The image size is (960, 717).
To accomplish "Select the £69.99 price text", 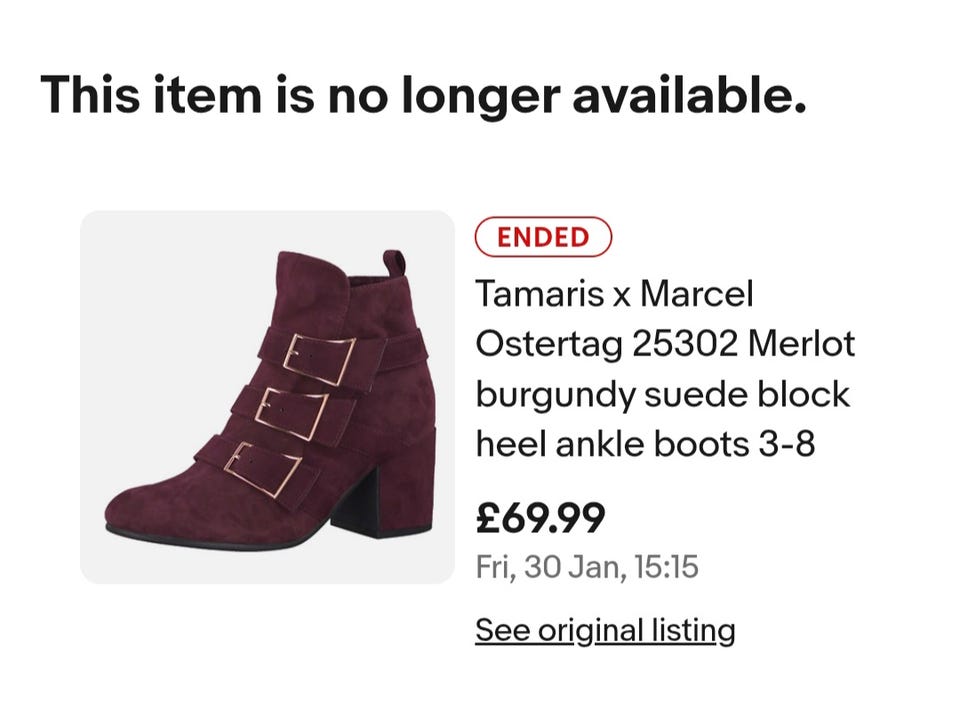I will 540,517.
